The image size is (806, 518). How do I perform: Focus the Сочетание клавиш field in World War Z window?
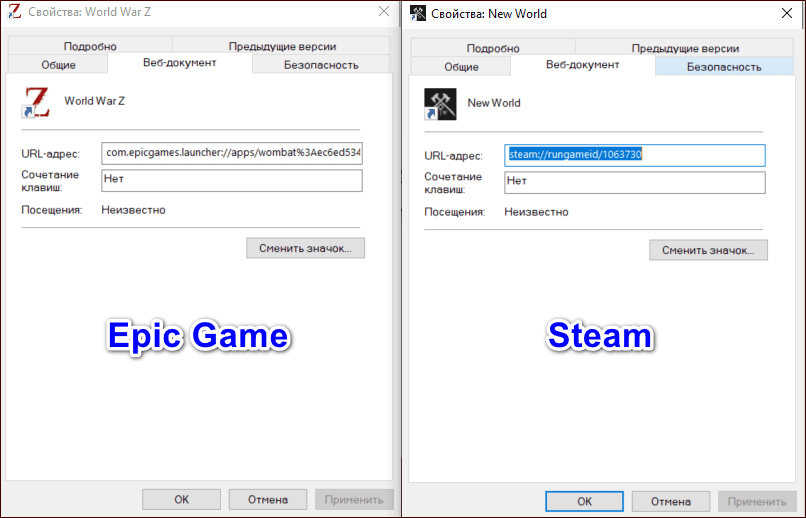pyautogui.click(x=232, y=180)
